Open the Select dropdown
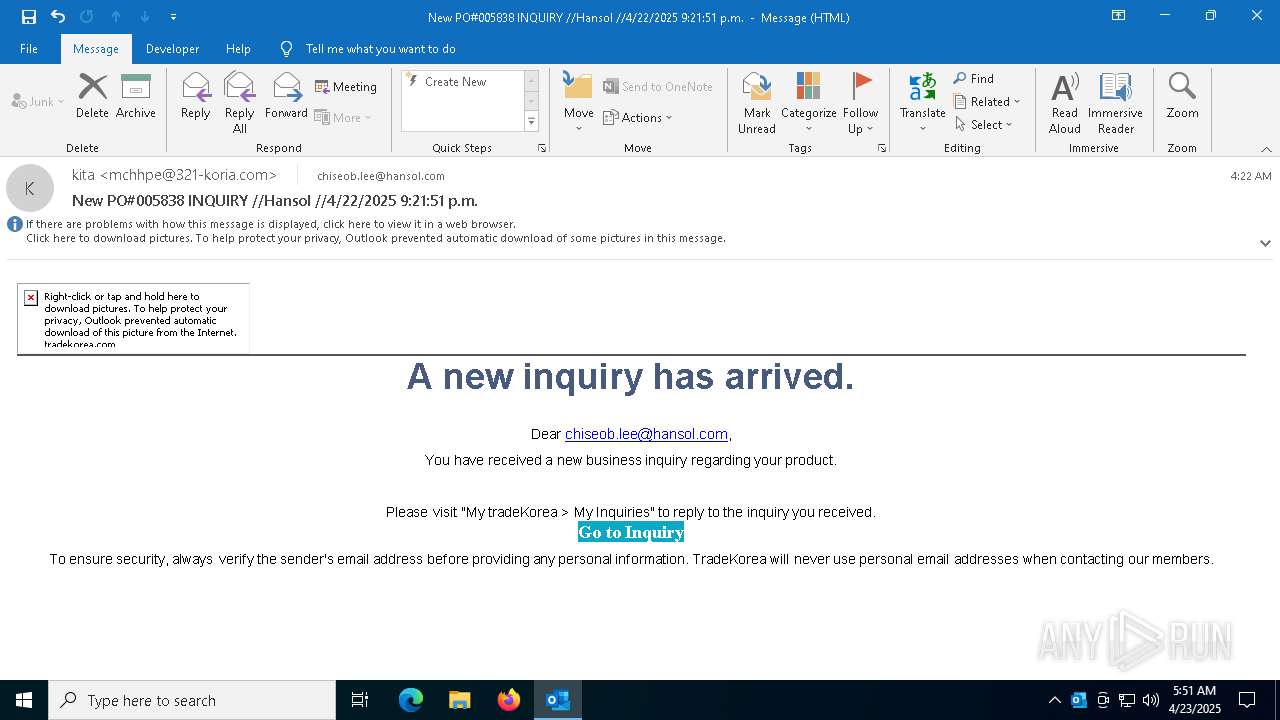Viewport: 1280px width, 720px height. [x=984, y=125]
